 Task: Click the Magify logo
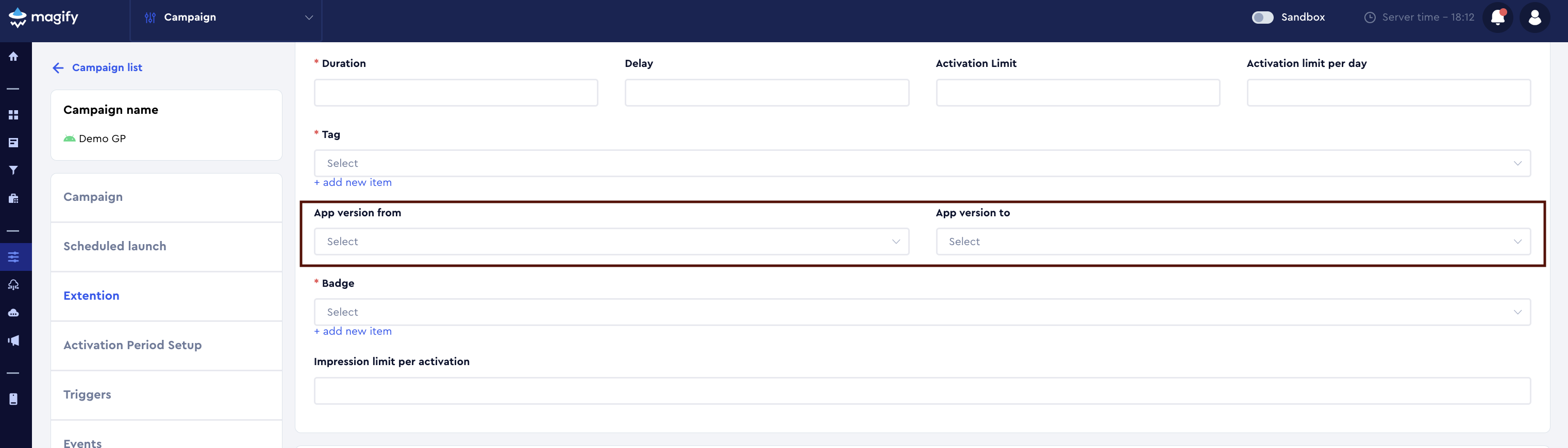[x=43, y=17]
